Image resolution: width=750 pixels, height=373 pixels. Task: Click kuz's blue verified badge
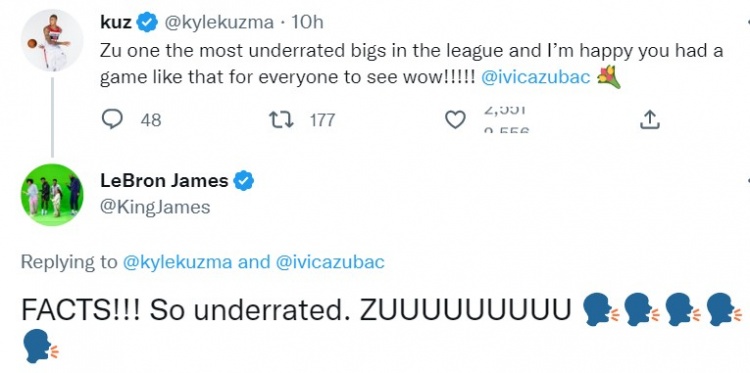[148, 22]
